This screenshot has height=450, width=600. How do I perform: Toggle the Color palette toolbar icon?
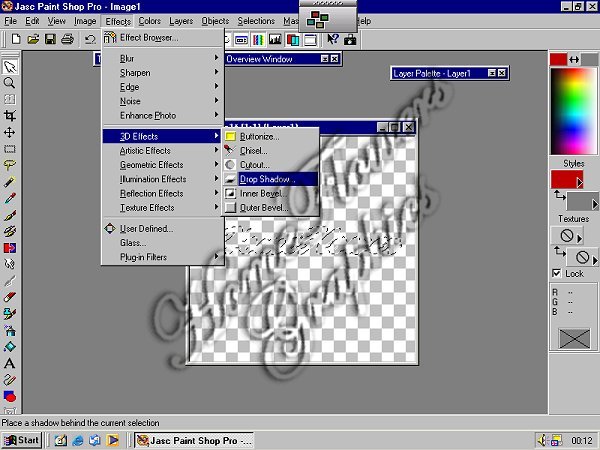point(258,39)
